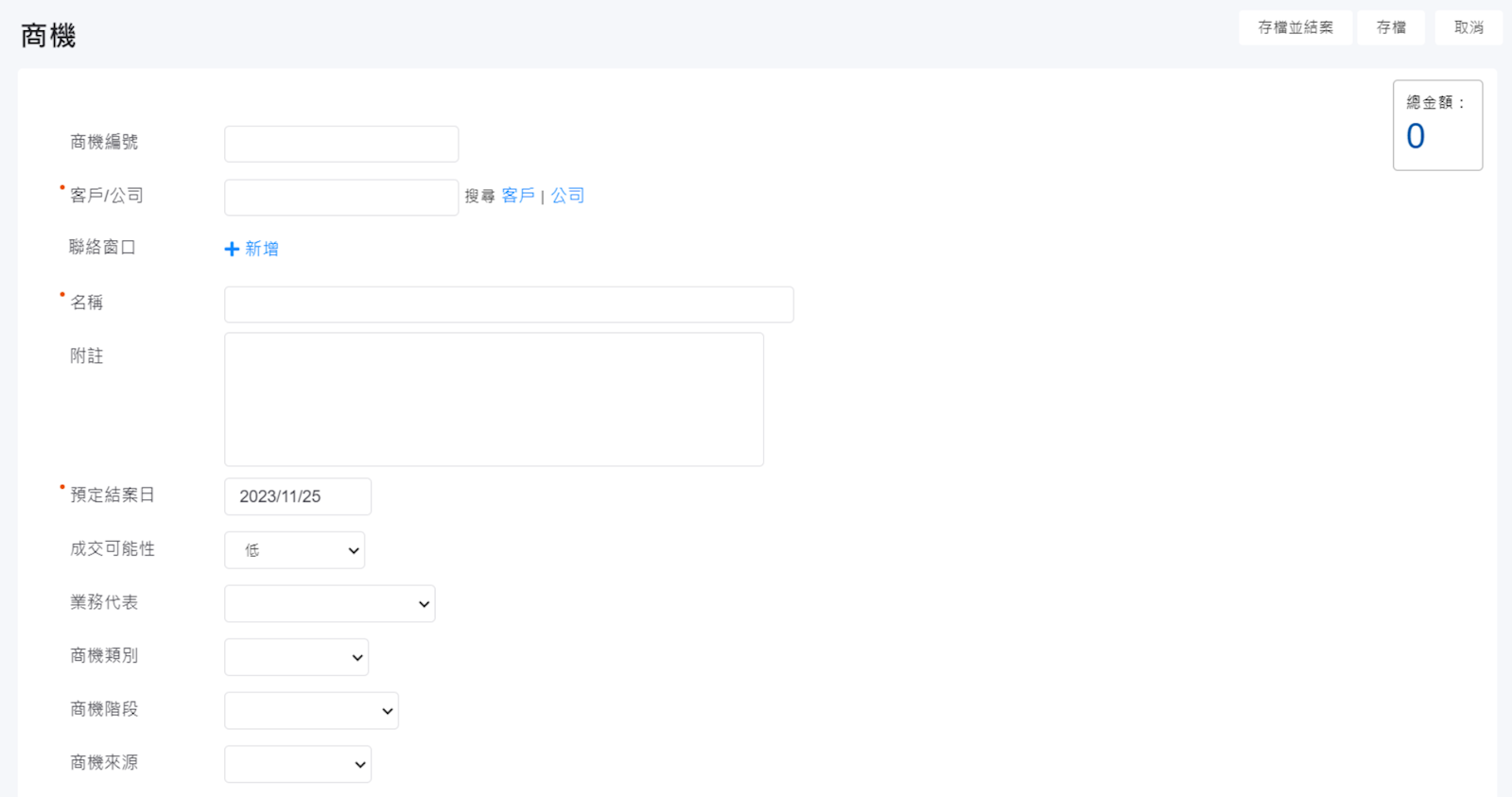Open the 商機階段 dropdown

click(311, 711)
